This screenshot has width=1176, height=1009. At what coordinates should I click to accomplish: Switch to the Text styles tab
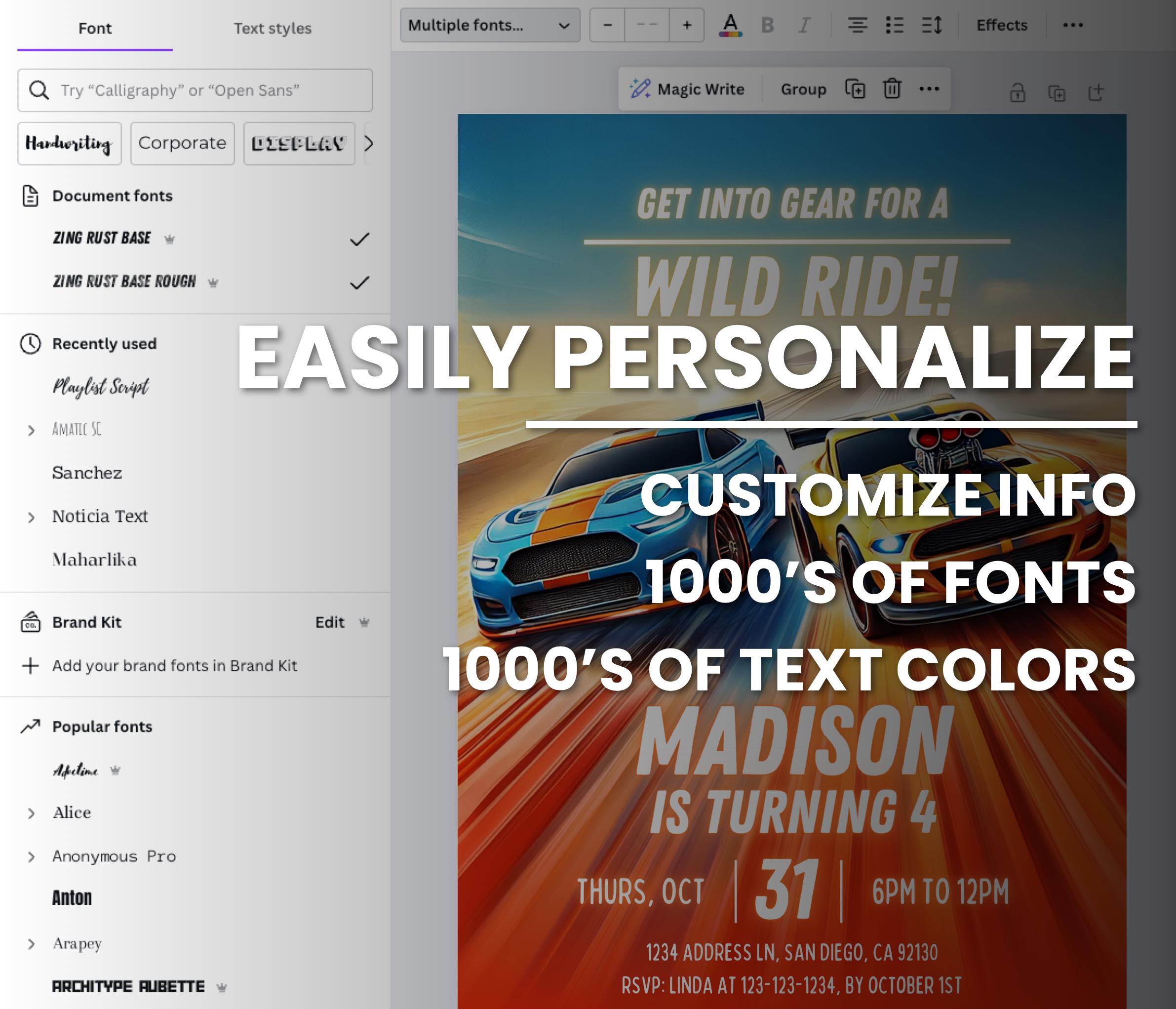click(x=273, y=28)
